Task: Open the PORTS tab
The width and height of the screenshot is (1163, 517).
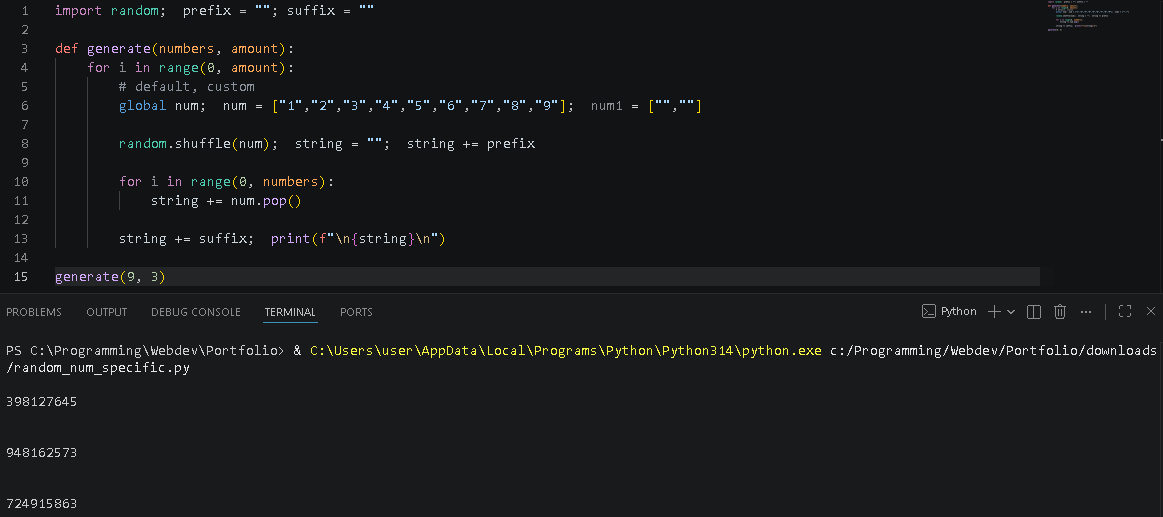Action: [356, 312]
